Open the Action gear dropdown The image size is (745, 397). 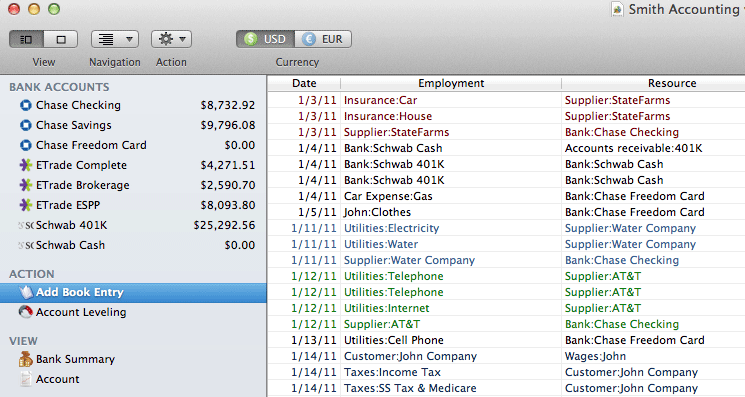coord(172,39)
